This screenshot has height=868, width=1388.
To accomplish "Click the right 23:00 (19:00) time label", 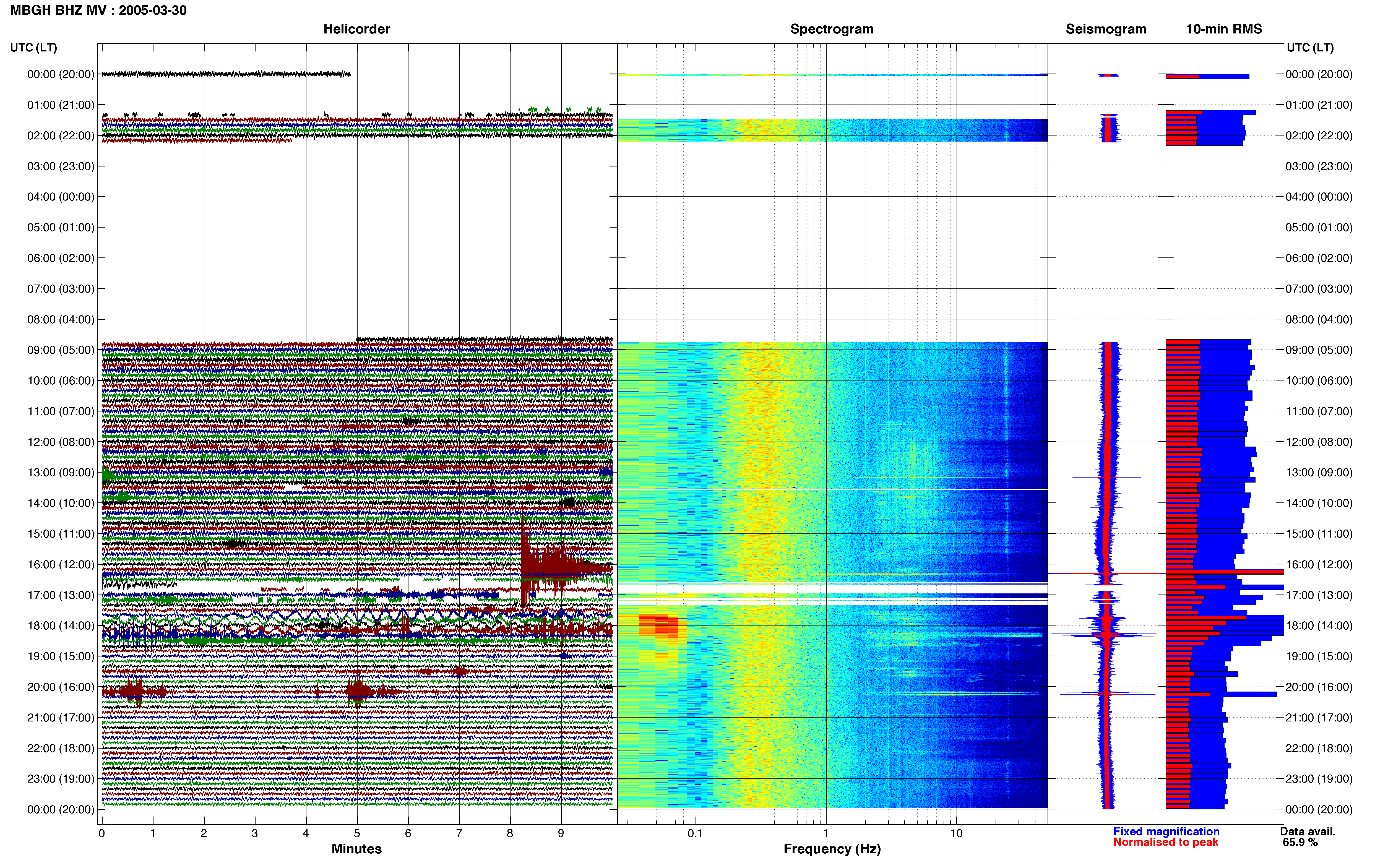I will pyautogui.click(x=1319, y=778).
